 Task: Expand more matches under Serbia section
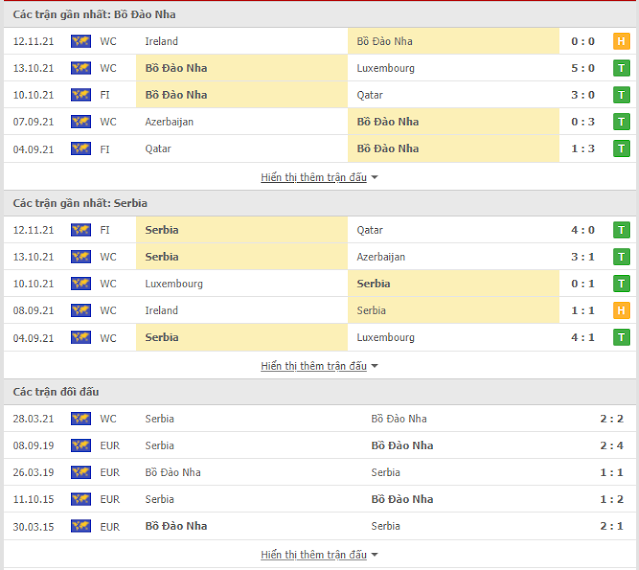[x=319, y=366]
